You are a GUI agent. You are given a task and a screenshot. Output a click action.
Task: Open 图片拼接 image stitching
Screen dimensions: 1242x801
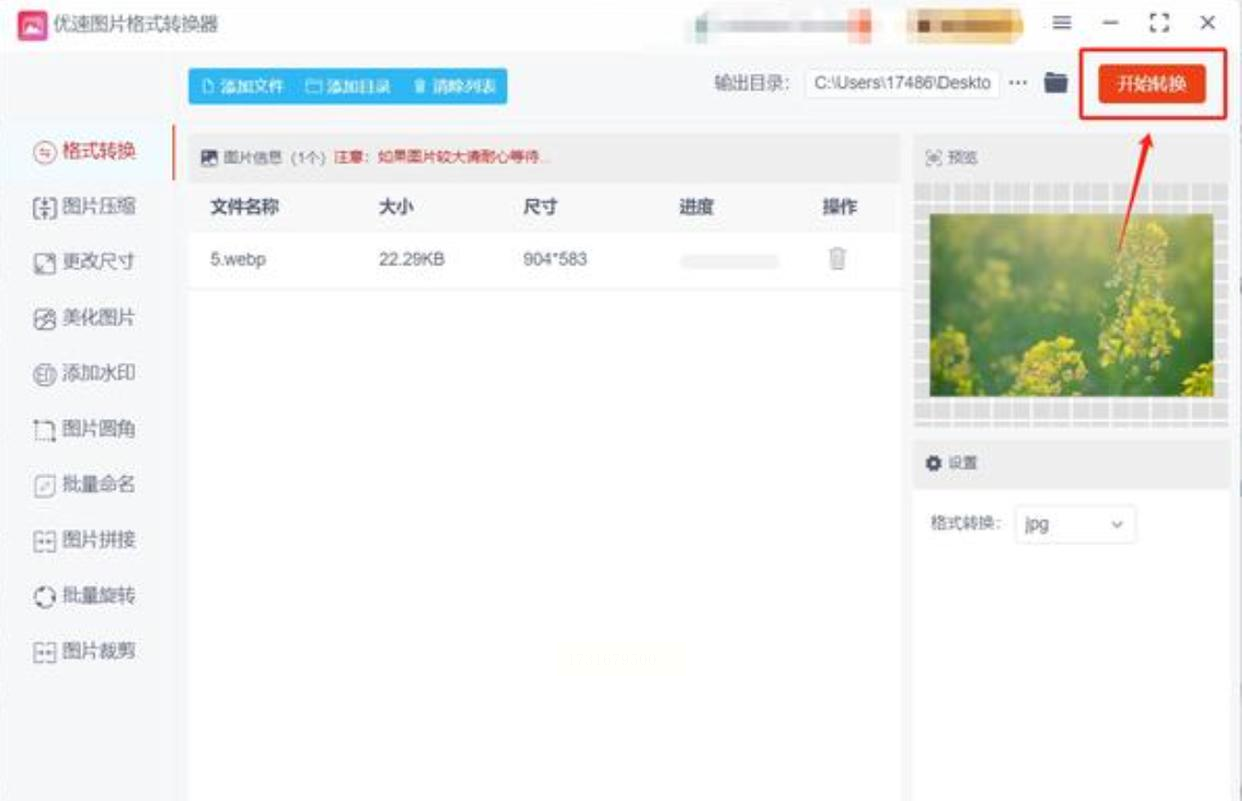85,540
